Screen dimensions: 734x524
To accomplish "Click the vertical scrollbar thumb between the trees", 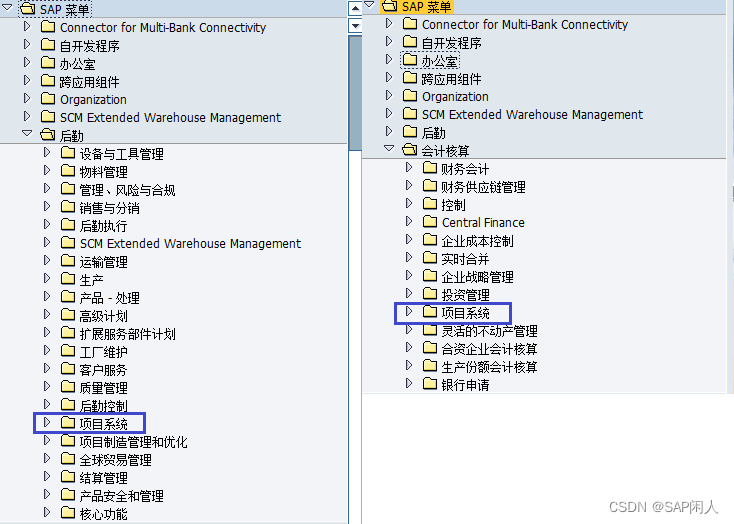I will point(355,94).
